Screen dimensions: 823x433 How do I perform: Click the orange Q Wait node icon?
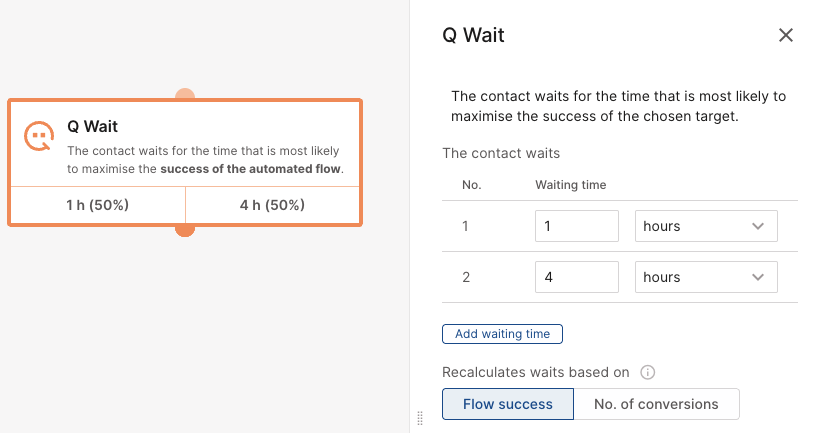point(39,136)
